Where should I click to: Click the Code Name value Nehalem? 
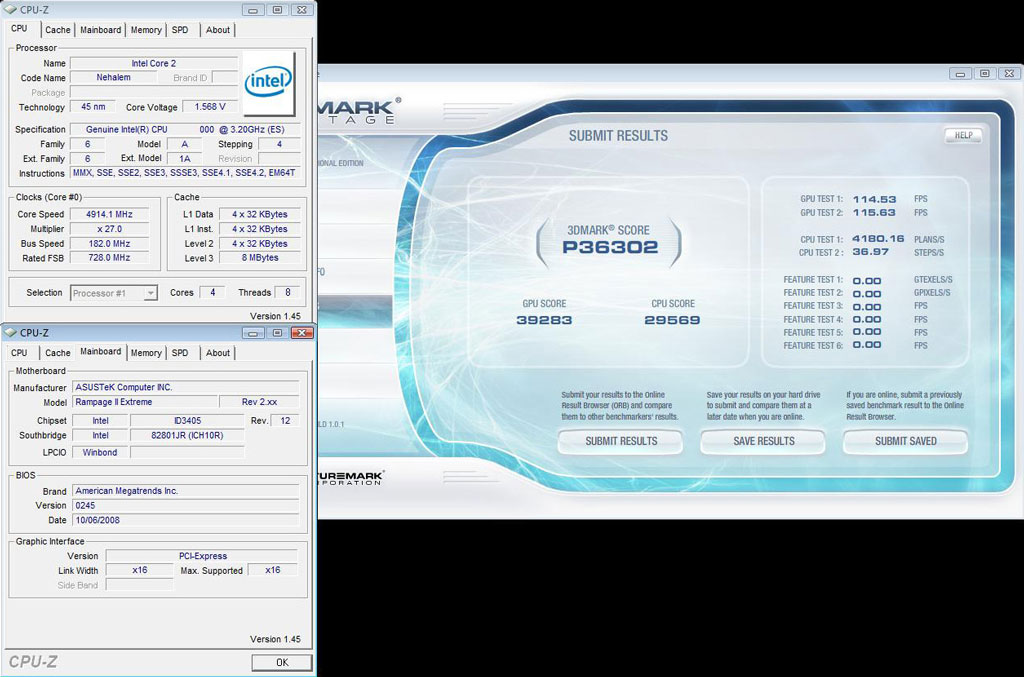[x=114, y=77]
